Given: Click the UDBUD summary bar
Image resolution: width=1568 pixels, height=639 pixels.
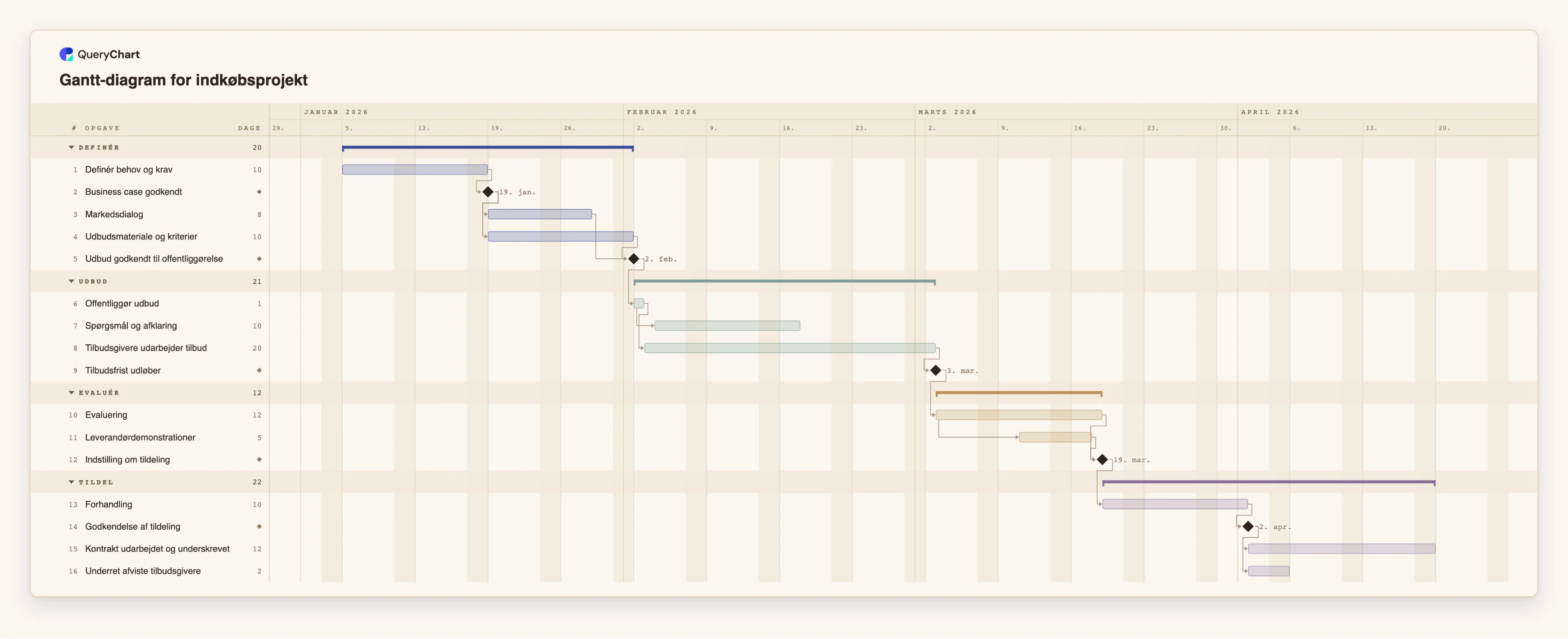Looking at the screenshot, I should [784, 282].
